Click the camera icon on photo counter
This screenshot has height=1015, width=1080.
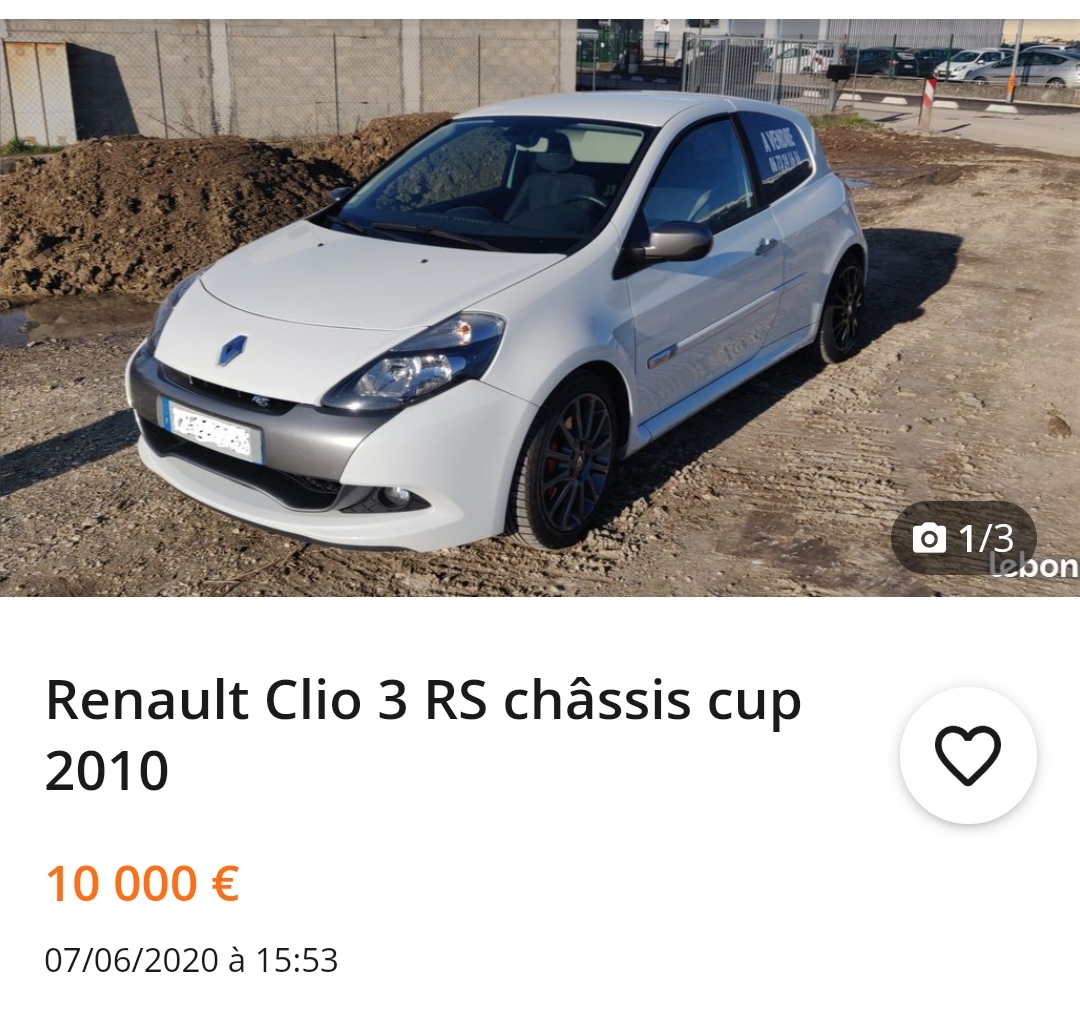[x=928, y=538]
